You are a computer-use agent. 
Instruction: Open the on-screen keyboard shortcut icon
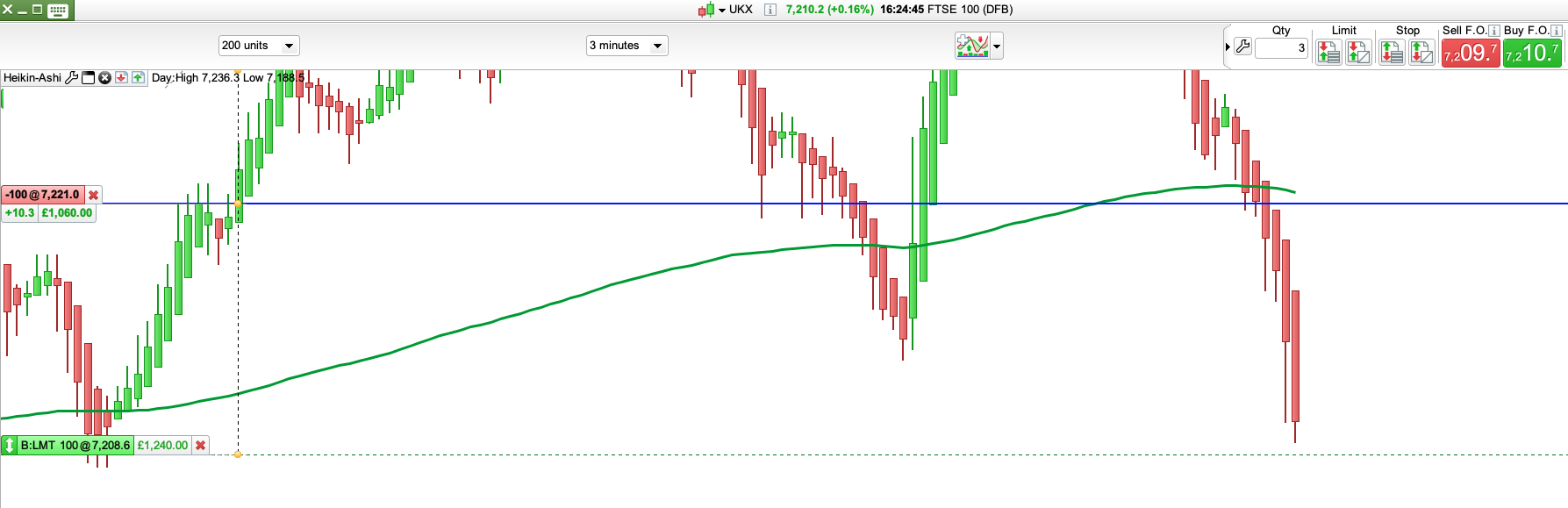point(59,11)
